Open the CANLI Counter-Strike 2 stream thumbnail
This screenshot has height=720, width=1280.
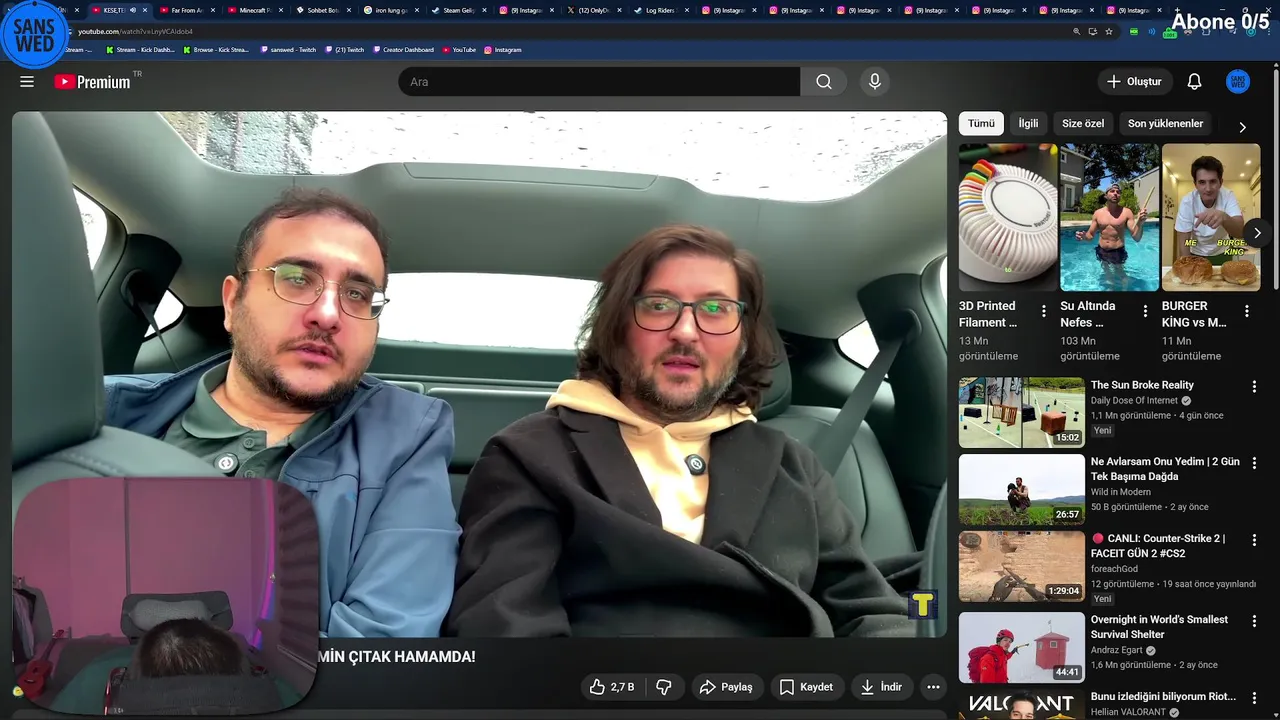(1021, 566)
